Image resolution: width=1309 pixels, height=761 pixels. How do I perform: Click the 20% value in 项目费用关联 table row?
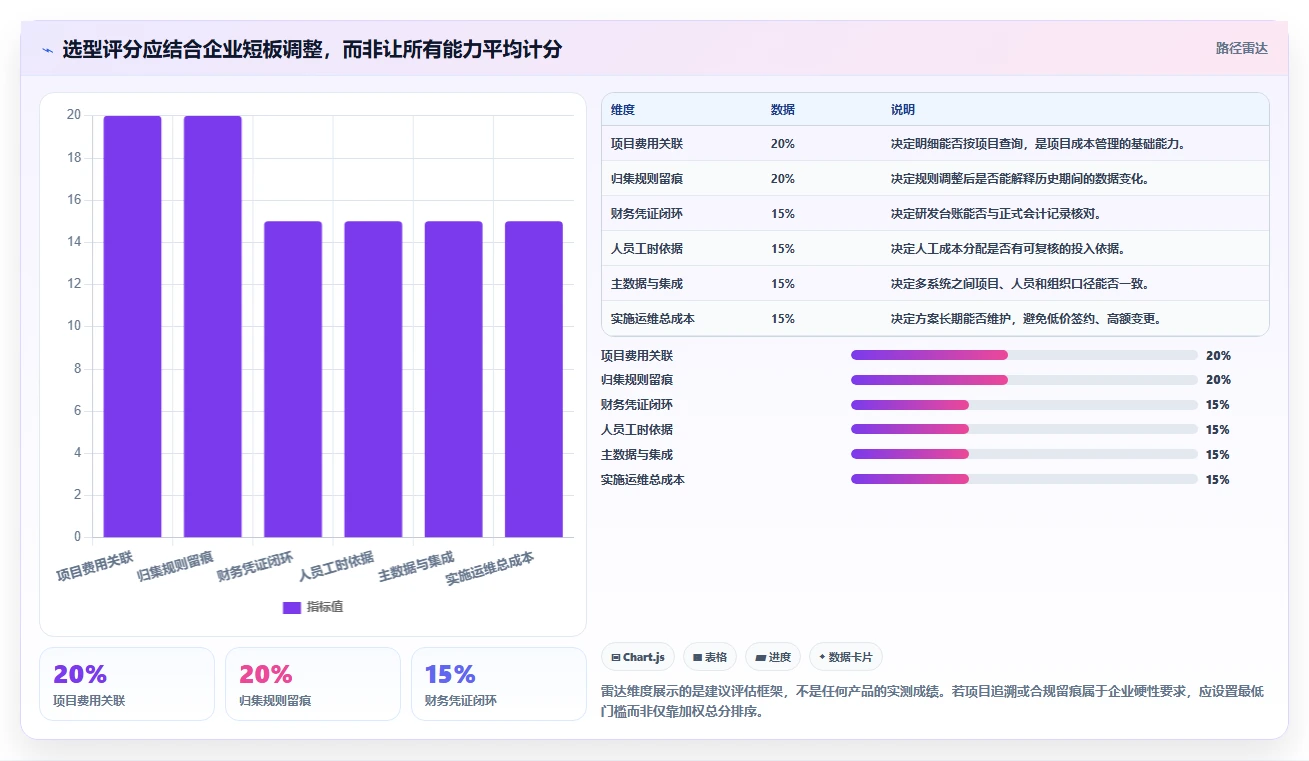(x=783, y=144)
